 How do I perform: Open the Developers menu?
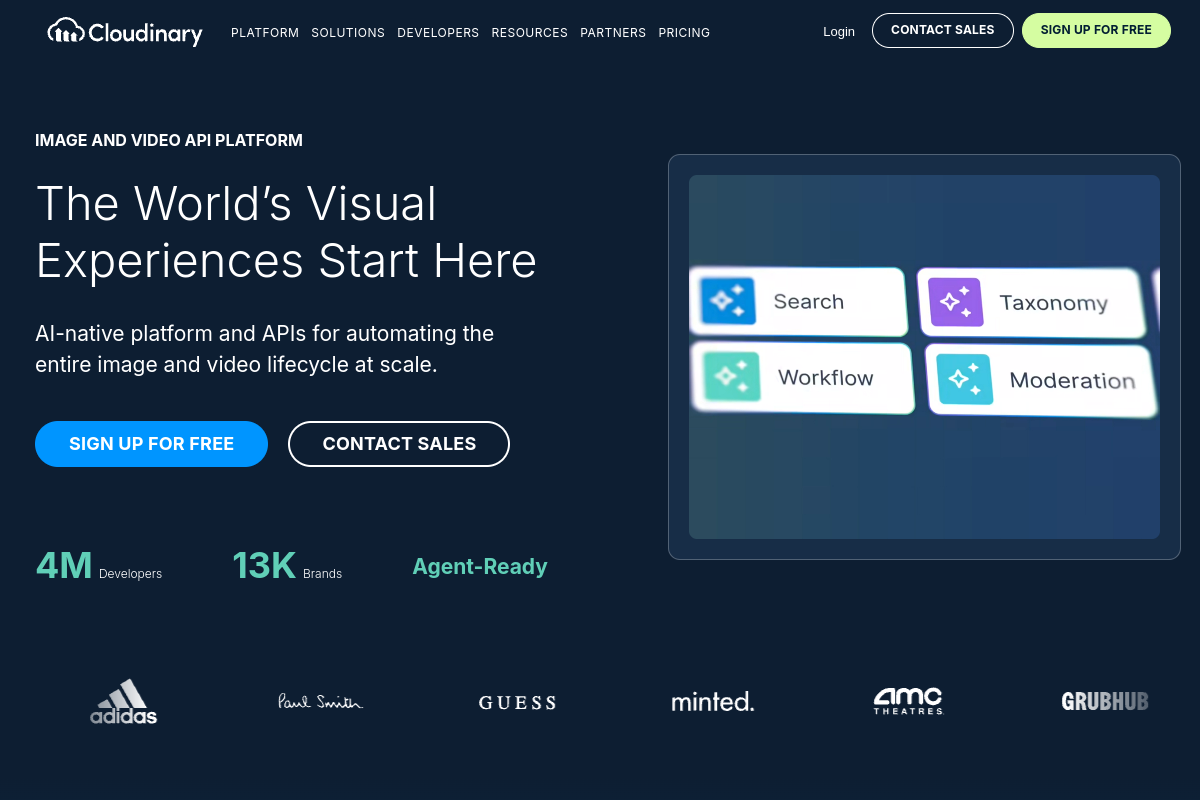click(x=438, y=33)
